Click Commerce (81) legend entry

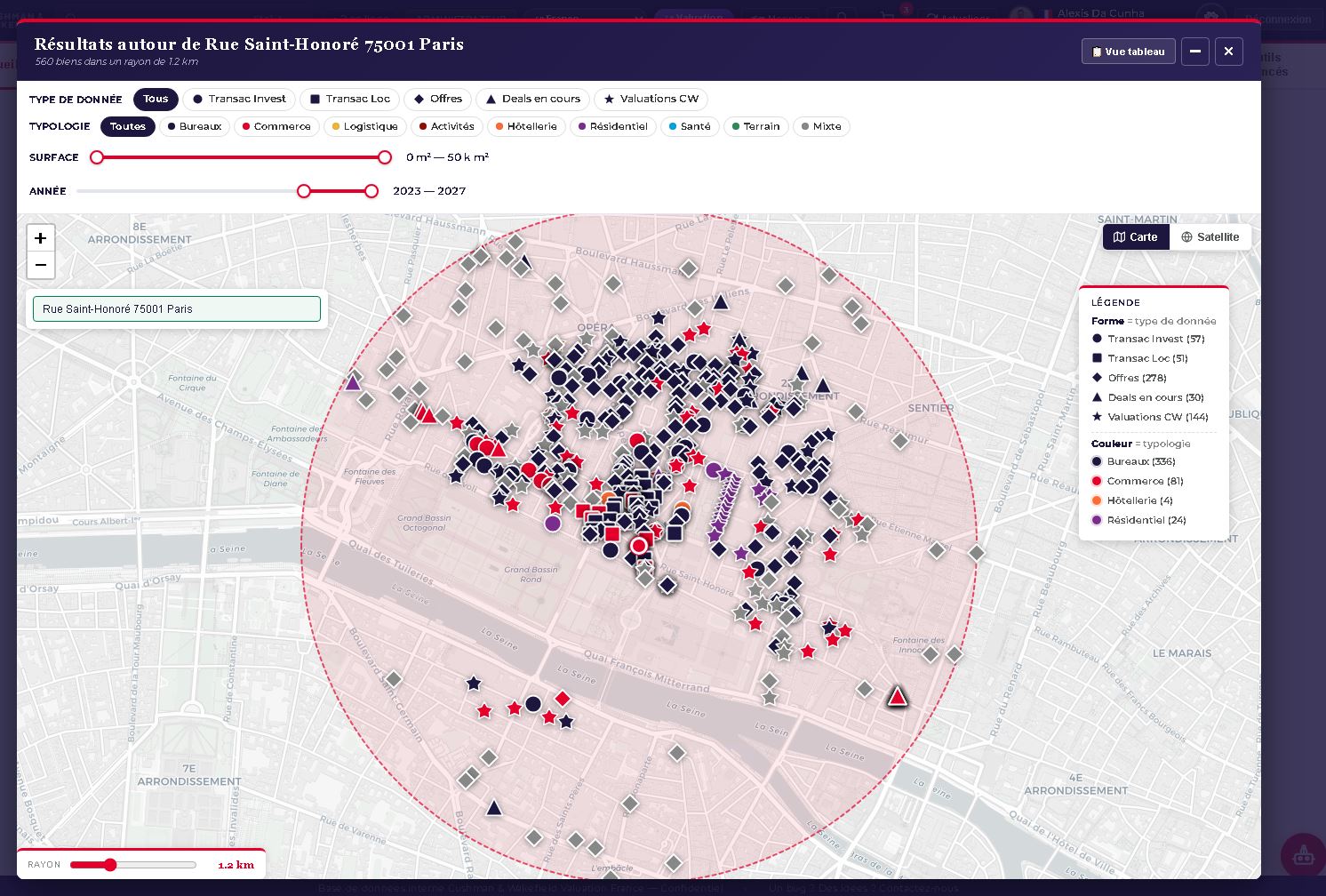[x=1138, y=481]
